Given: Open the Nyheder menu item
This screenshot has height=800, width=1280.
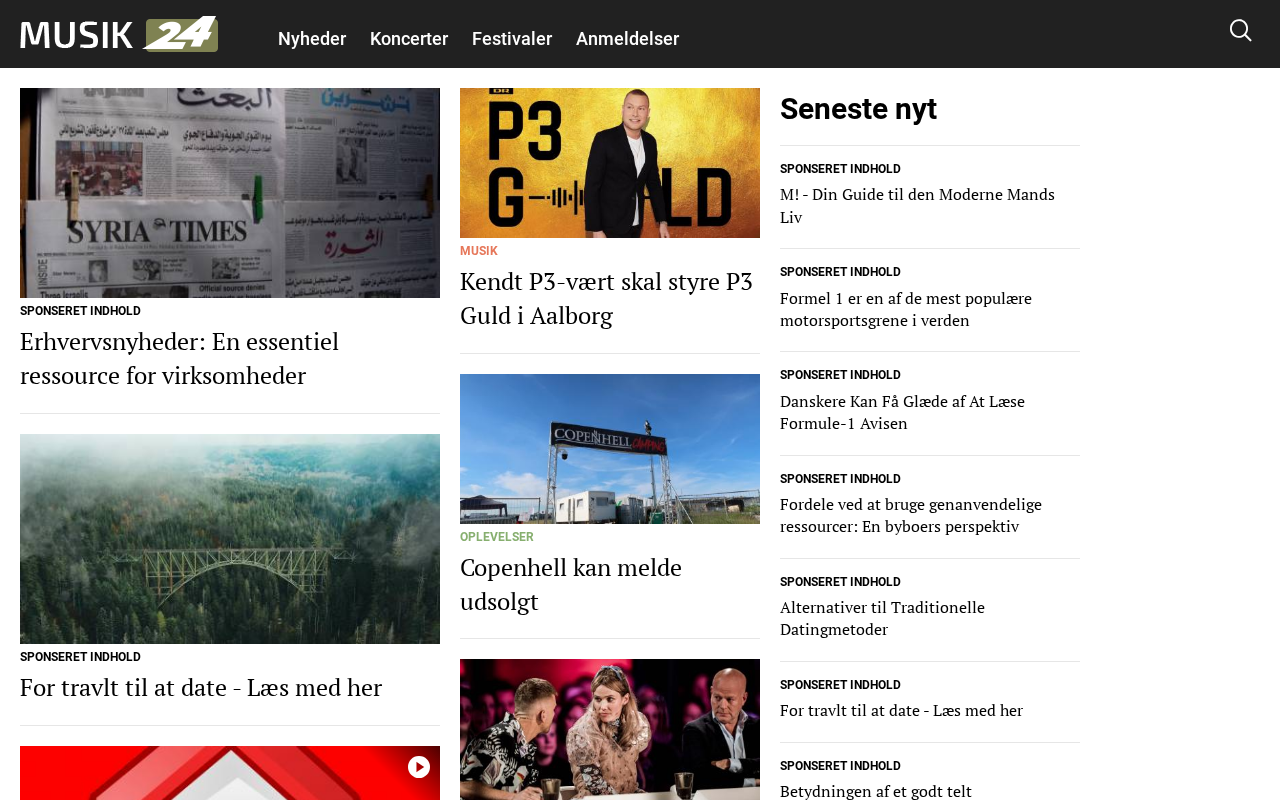Looking at the screenshot, I should pyautogui.click(x=312, y=39).
